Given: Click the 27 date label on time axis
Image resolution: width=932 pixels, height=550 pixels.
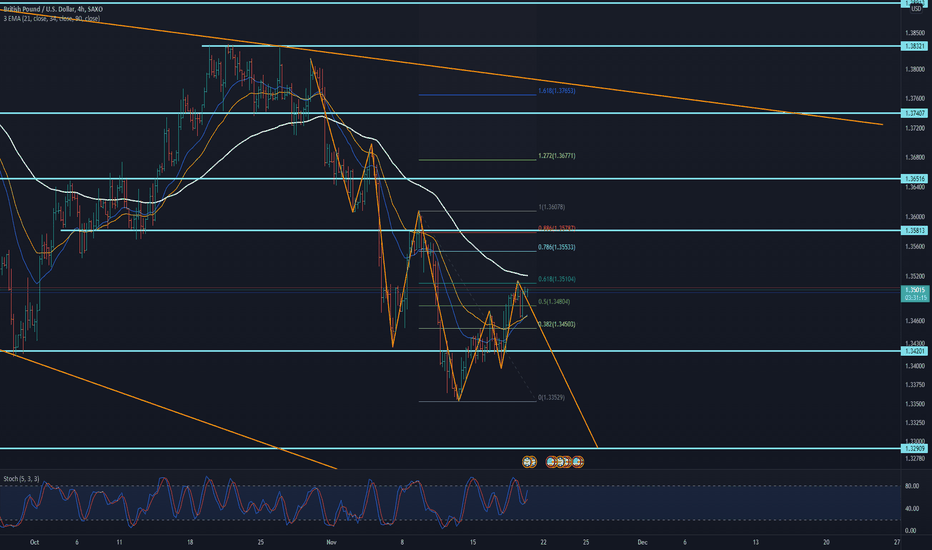Looking at the screenshot, I should tap(897, 542).
